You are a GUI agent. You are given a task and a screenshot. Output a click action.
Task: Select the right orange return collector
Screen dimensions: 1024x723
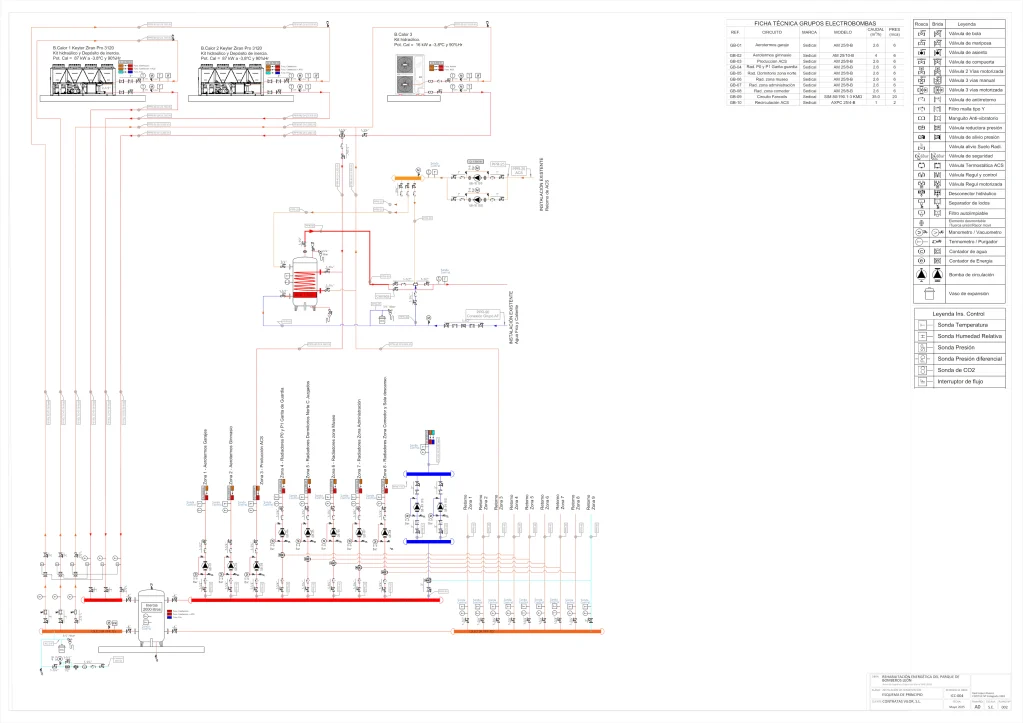click(527, 631)
